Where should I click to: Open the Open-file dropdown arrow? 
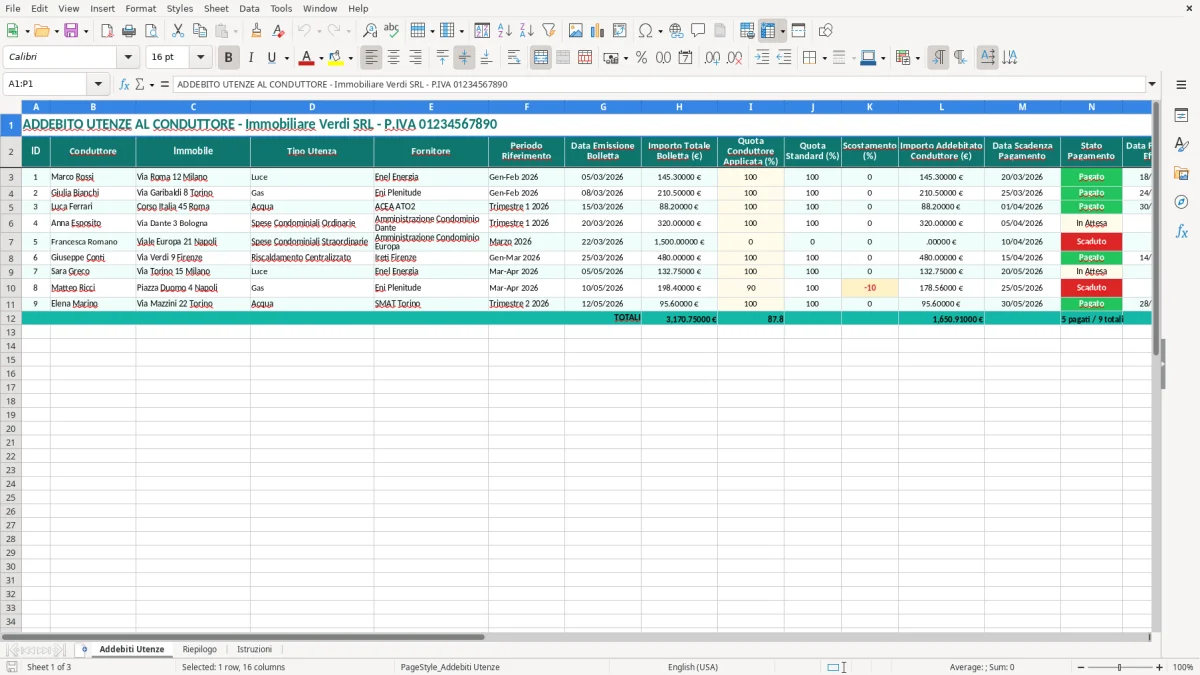coord(53,31)
